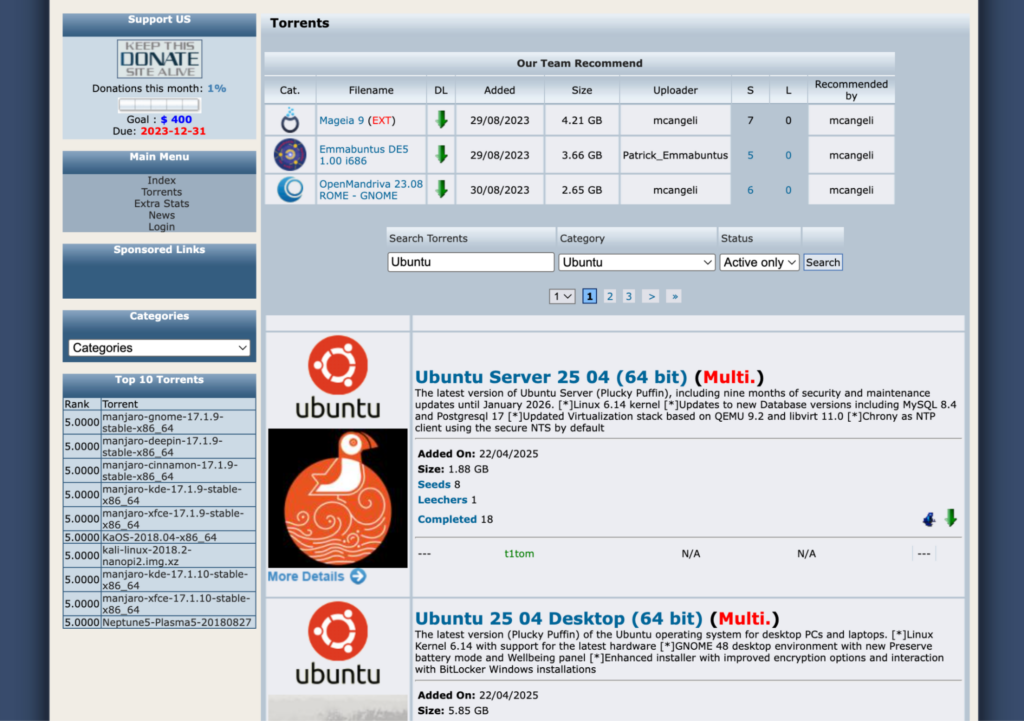This screenshot has width=1024, height=721.
Task: Click blue magnet icon for Ubuntu Server
Action: coord(929,519)
